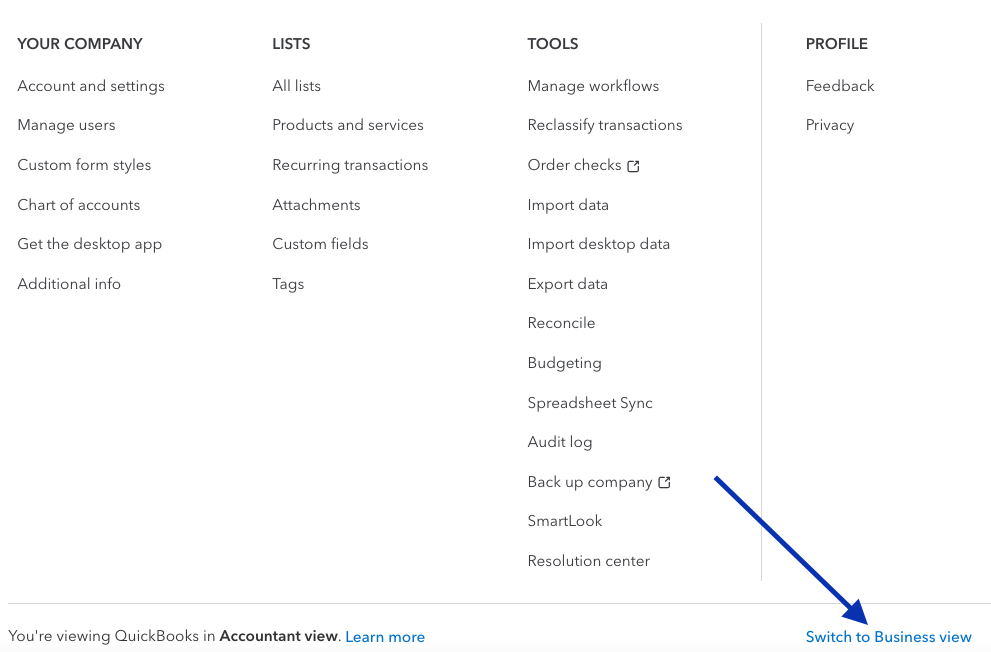The image size is (991, 652).
Task: Click external link icon beside Order checks
Action: [x=633, y=166]
